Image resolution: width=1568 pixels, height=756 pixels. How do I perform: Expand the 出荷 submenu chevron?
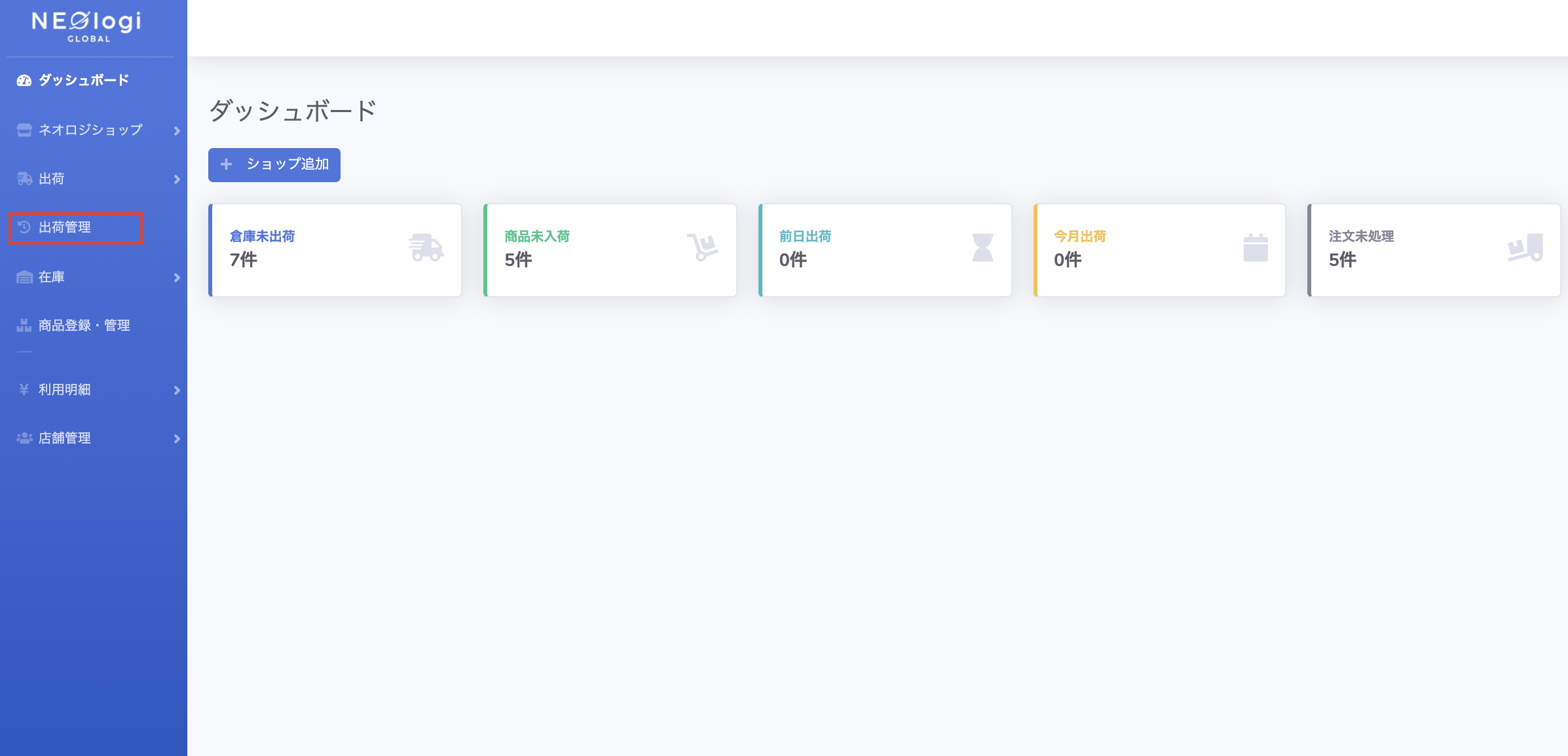177,180
